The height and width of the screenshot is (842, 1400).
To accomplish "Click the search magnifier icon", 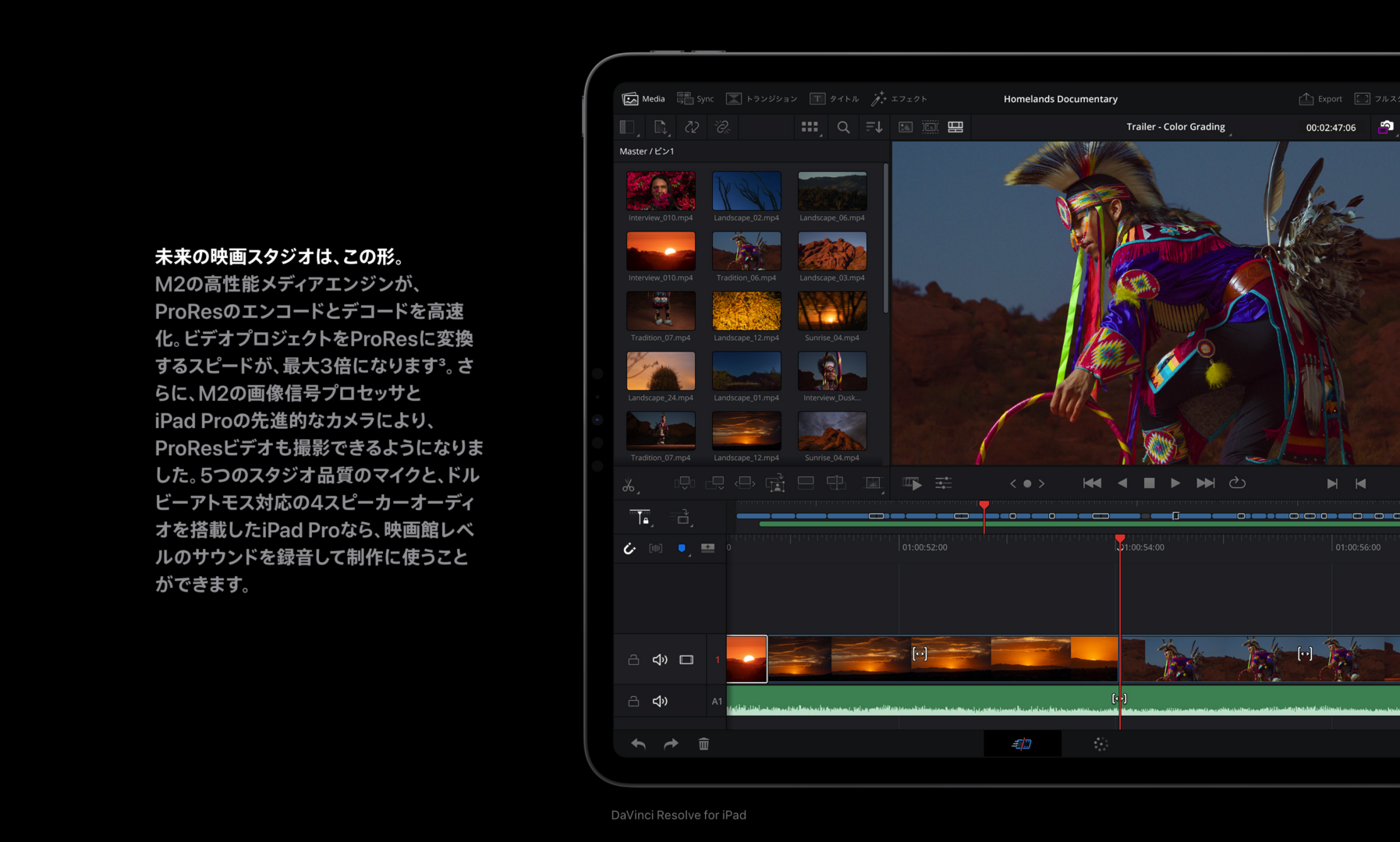I will click(843, 127).
